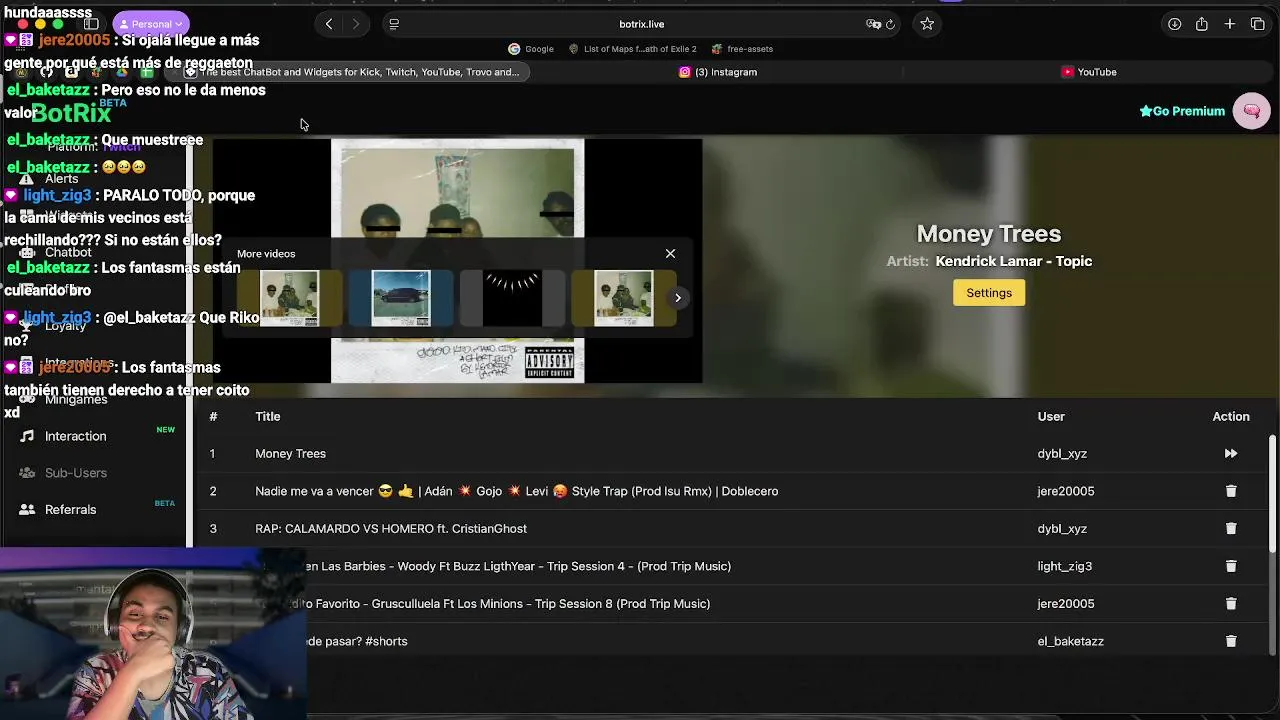Click user el_baketazz in the queue
This screenshot has height=720, width=1280.
(x=1070, y=641)
